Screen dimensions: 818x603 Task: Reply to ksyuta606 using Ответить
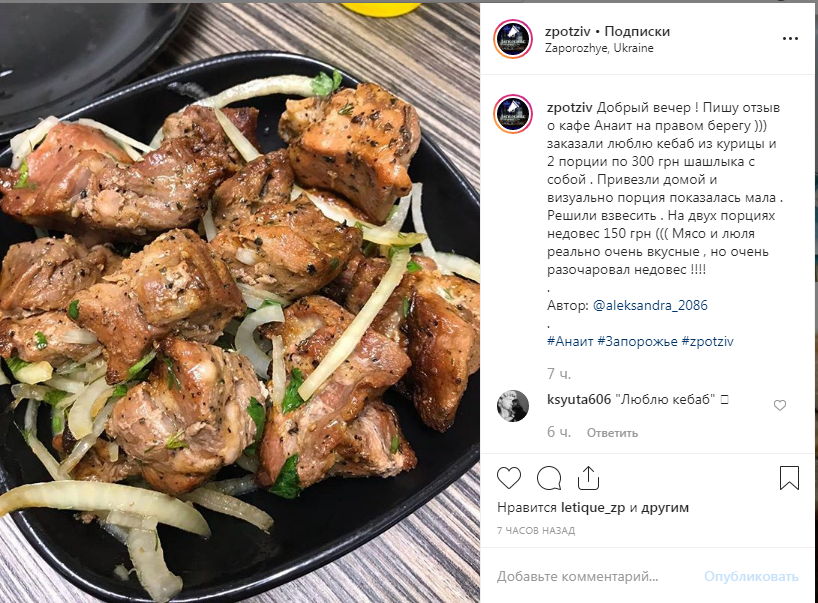(x=612, y=432)
